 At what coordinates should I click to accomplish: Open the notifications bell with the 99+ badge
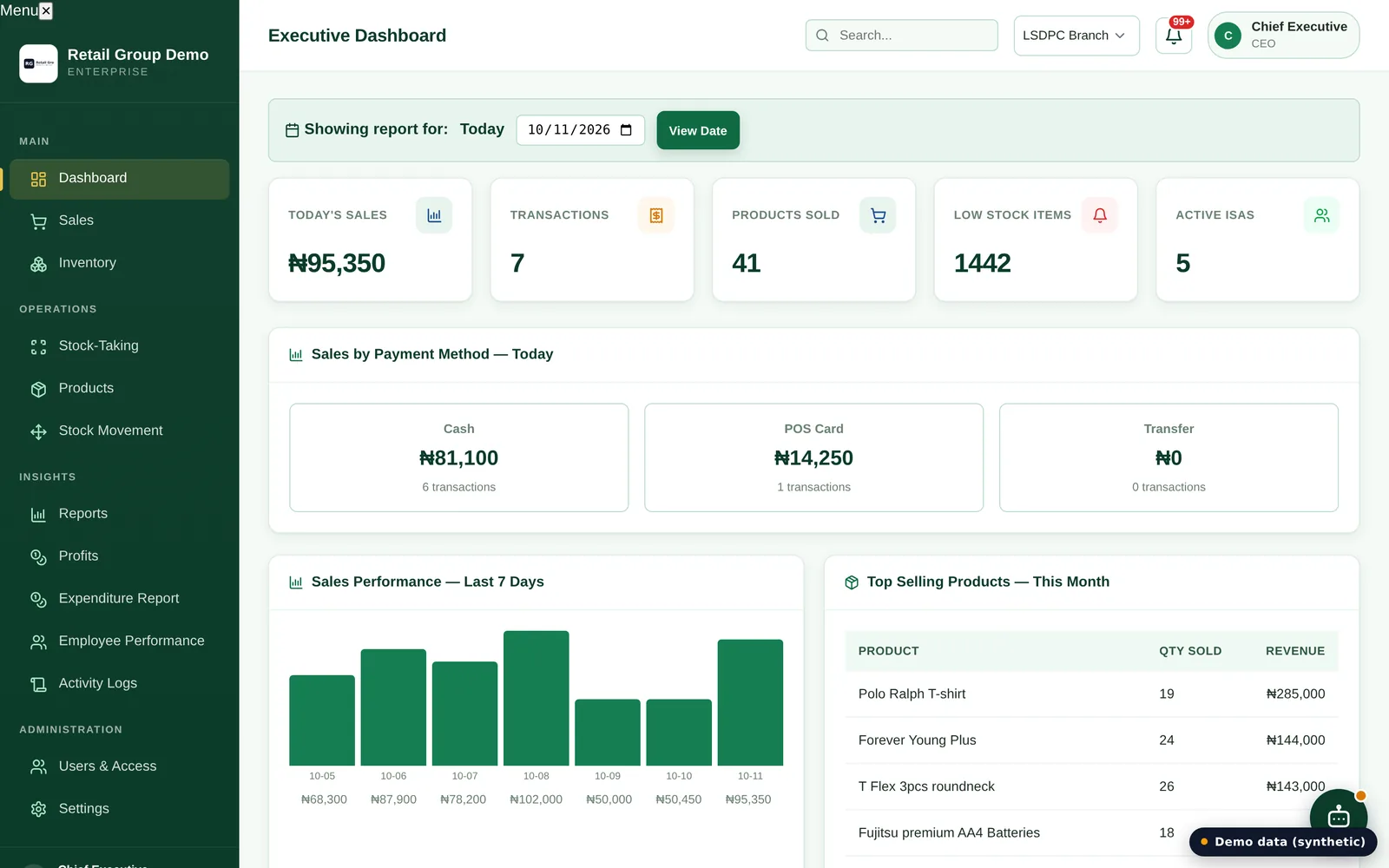[1174, 36]
